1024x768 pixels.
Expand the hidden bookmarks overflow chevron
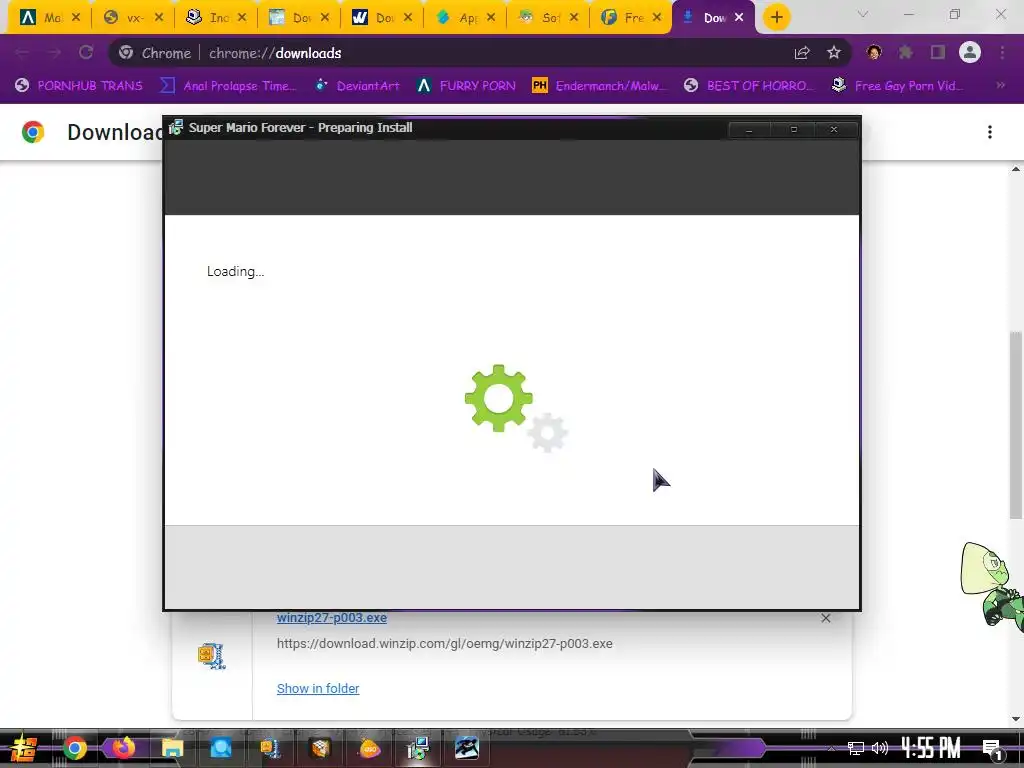[x=1000, y=85]
